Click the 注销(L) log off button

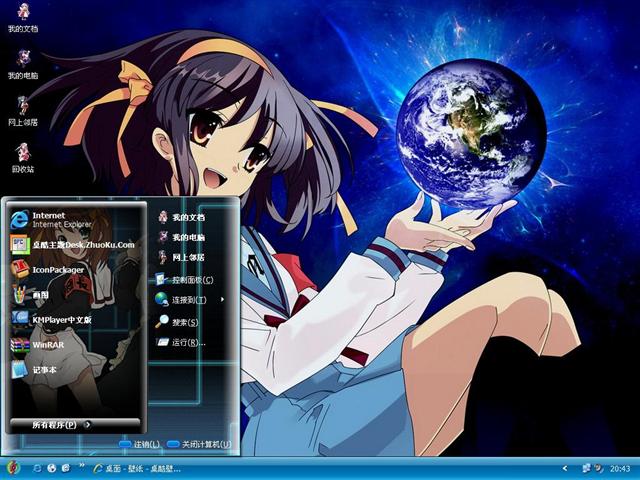click(x=139, y=444)
